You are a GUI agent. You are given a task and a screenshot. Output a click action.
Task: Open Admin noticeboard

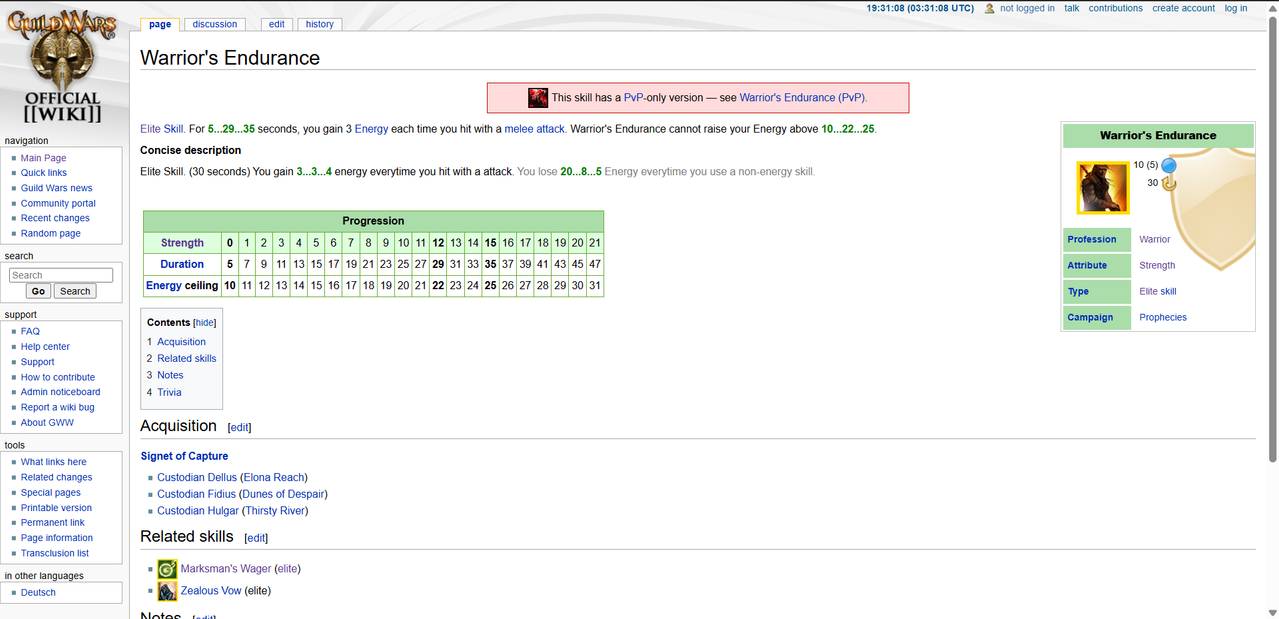click(x=61, y=392)
